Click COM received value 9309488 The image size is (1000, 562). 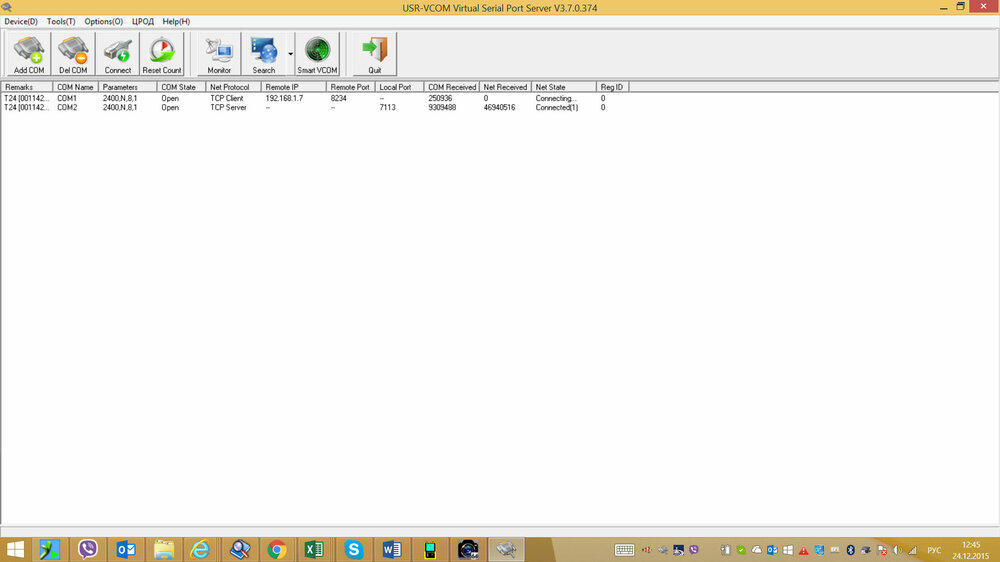click(442, 107)
